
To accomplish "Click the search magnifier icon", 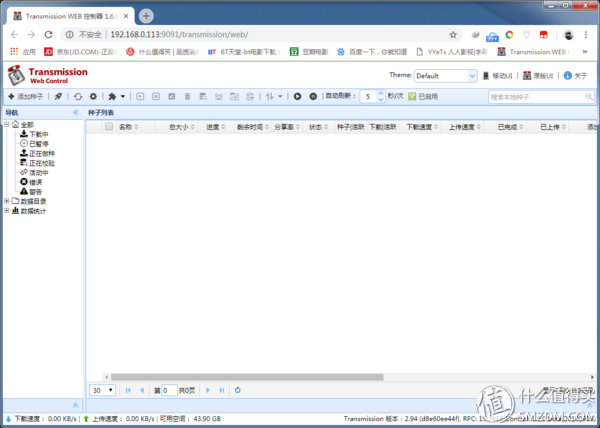I will 589,97.
